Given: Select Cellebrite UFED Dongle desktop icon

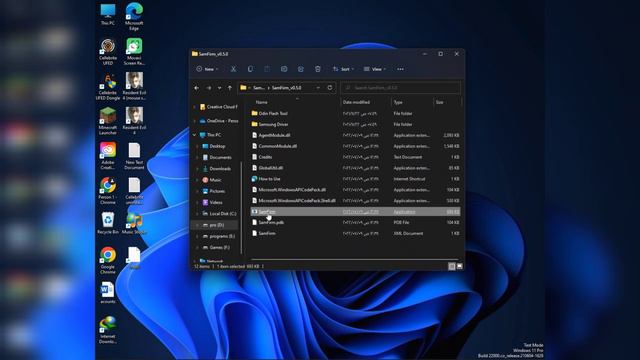Looking at the screenshot, I should coord(108,87).
